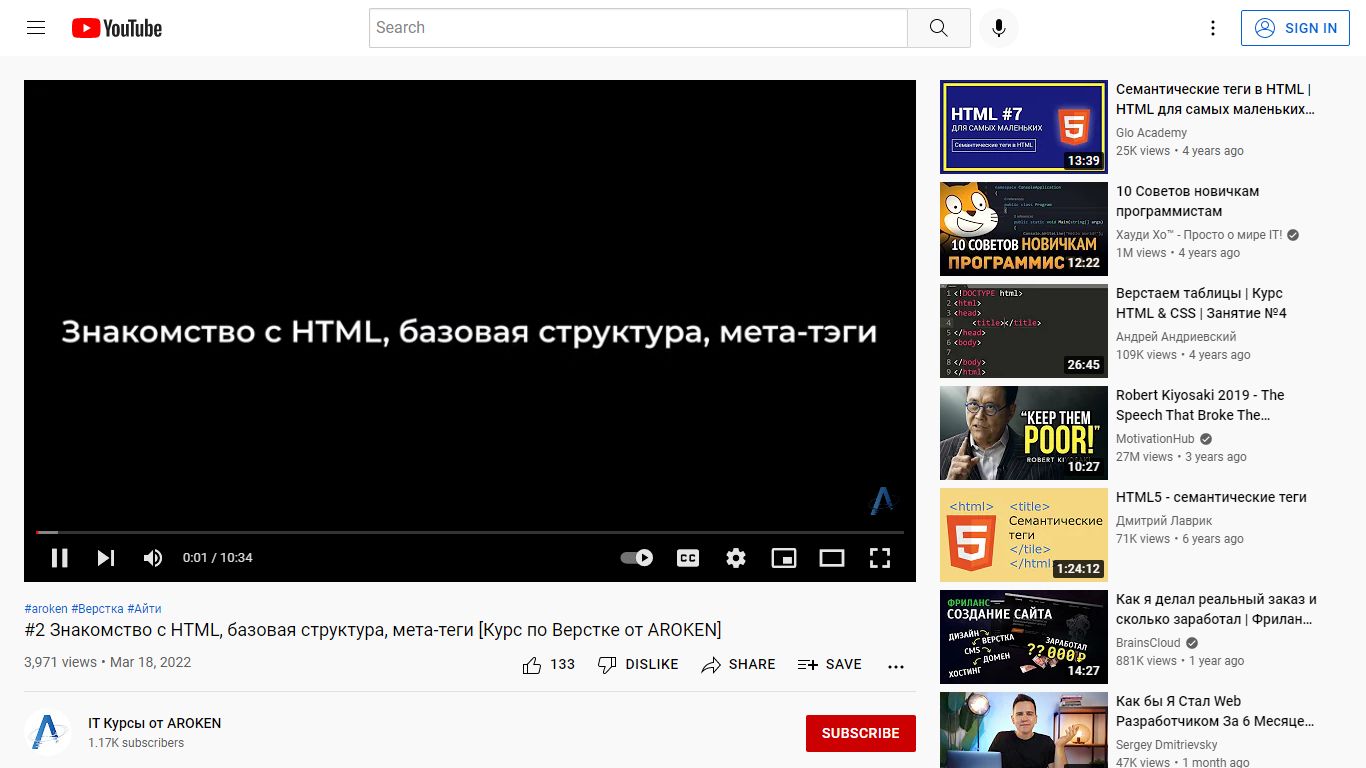Open Sergey Dmitrievsky video thumbnail
Screen dimensions: 1366x768
tap(1024, 730)
